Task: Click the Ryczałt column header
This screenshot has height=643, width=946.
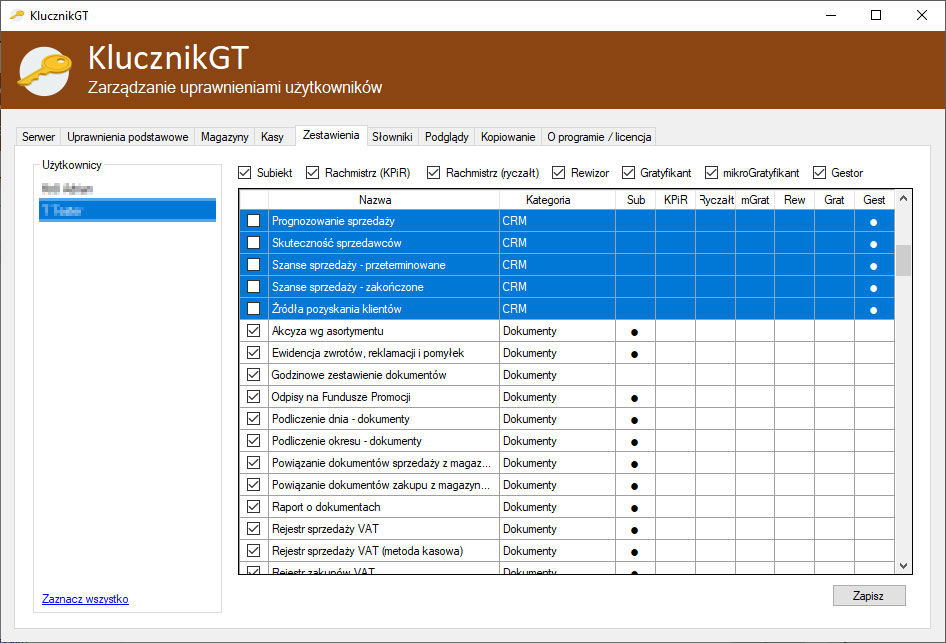Action: [716, 200]
